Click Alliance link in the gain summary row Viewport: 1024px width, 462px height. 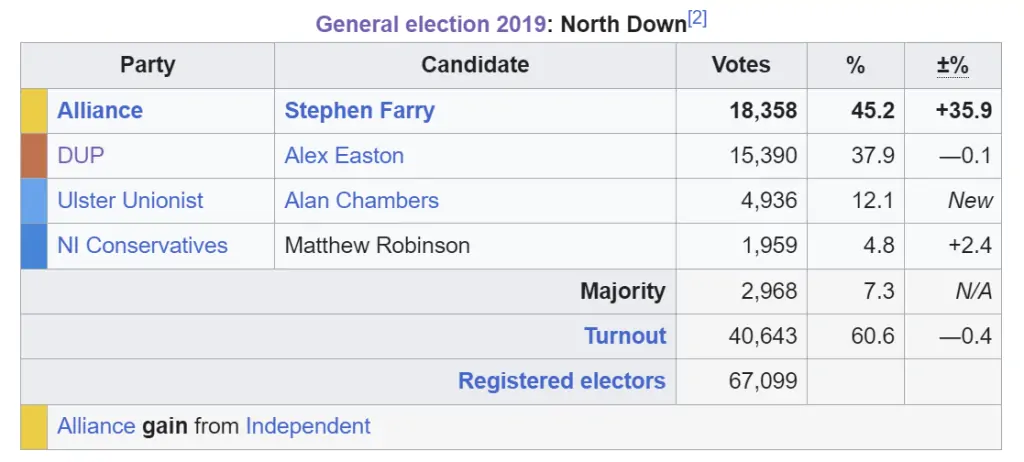point(96,426)
